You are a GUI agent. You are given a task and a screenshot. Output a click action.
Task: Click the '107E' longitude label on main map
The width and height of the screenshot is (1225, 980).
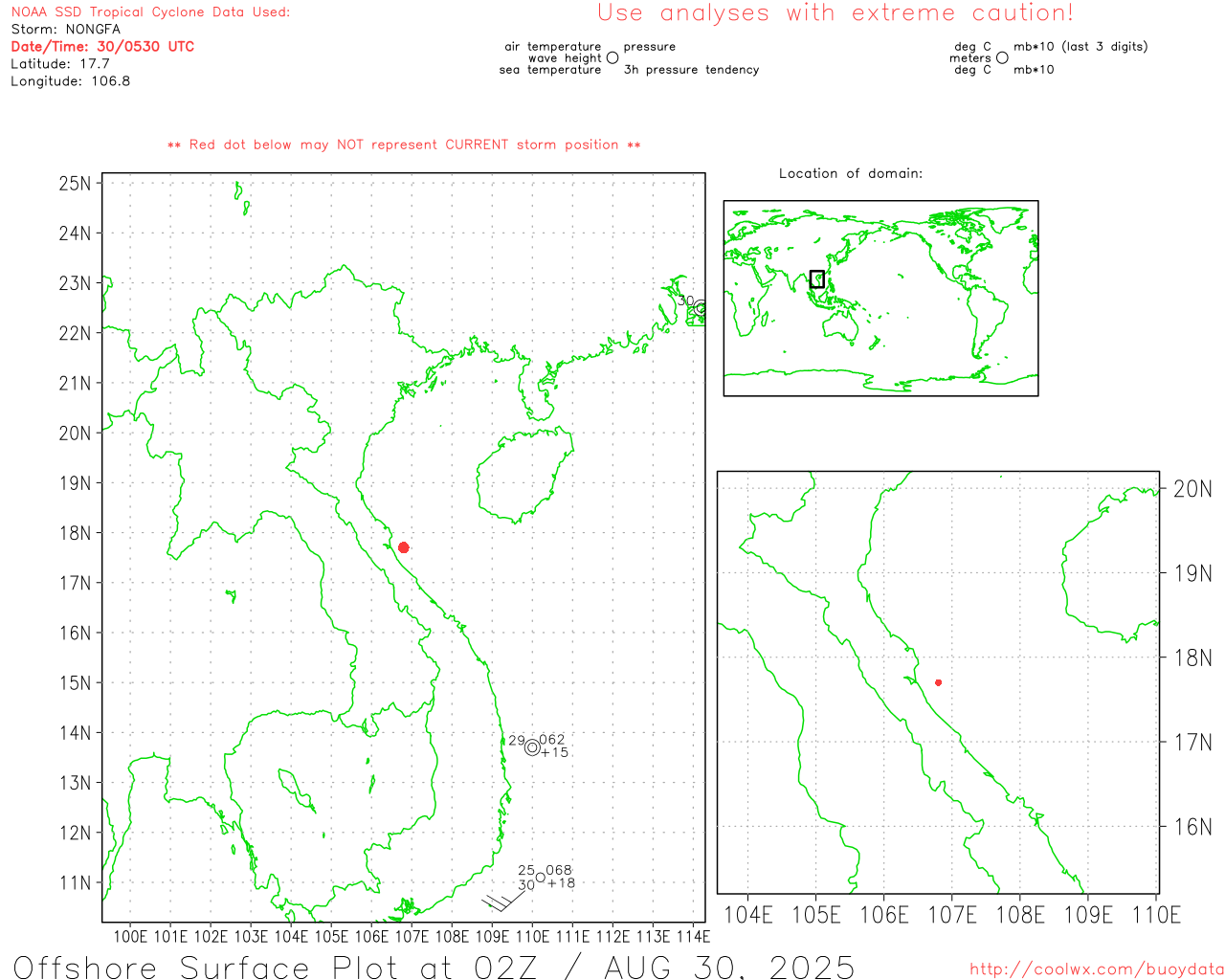tap(412, 936)
